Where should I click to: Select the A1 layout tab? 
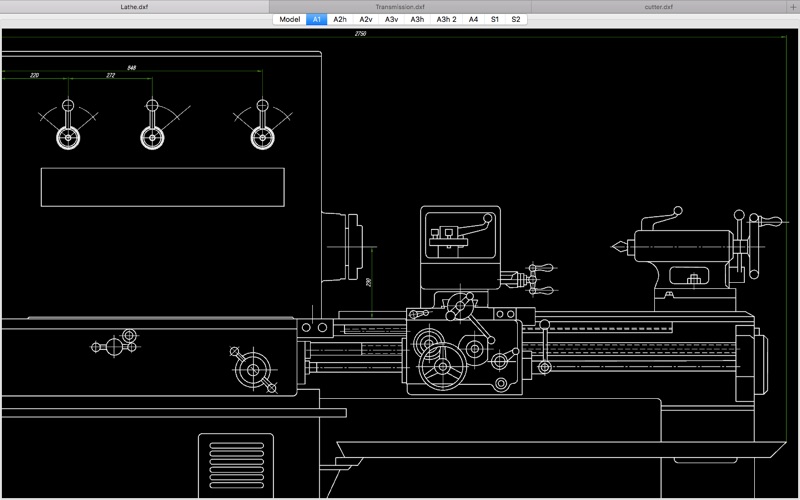coord(317,19)
